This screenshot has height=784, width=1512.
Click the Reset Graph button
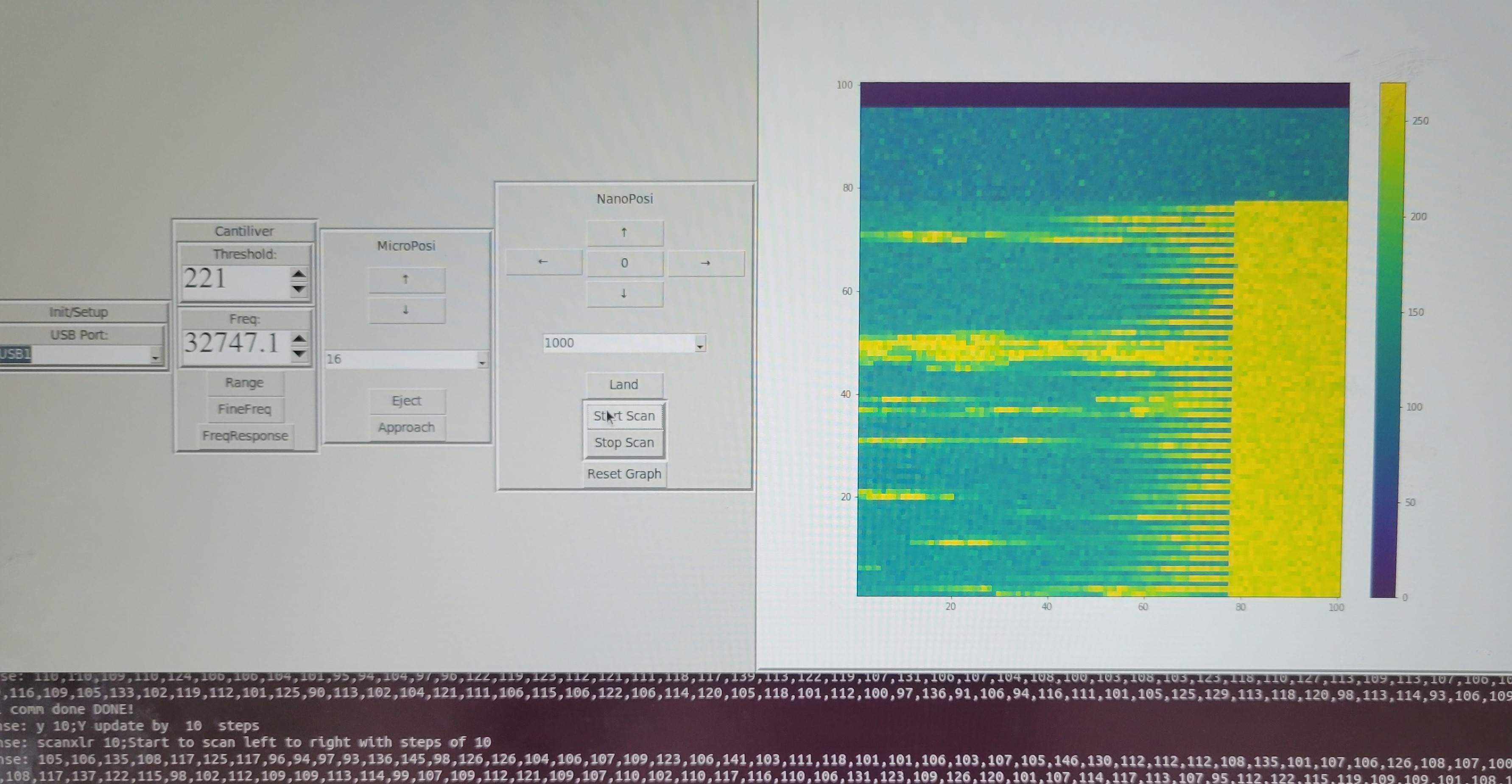coord(624,474)
